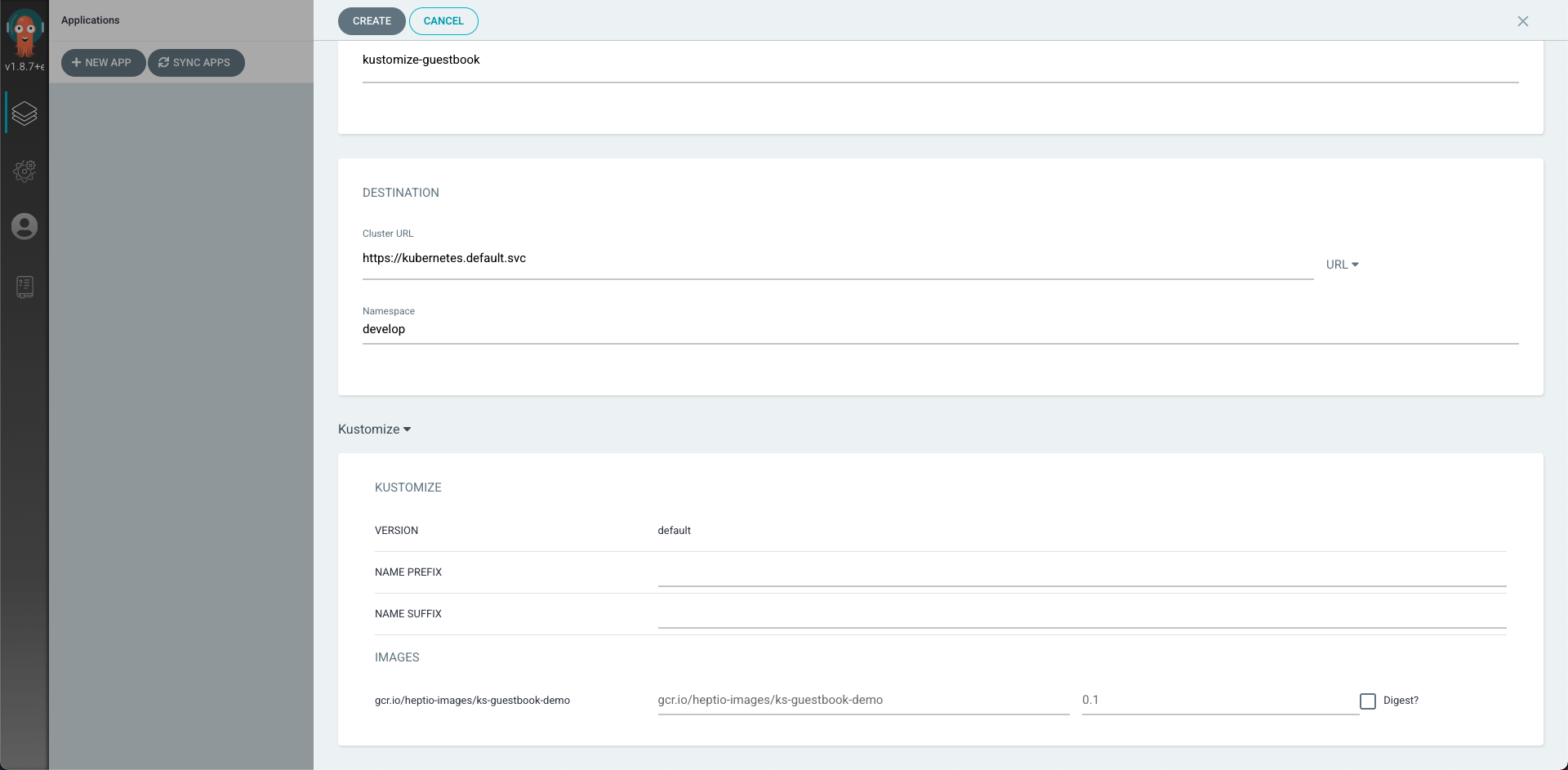Click the Applications header title
The height and width of the screenshot is (770, 1568).
click(91, 20)
